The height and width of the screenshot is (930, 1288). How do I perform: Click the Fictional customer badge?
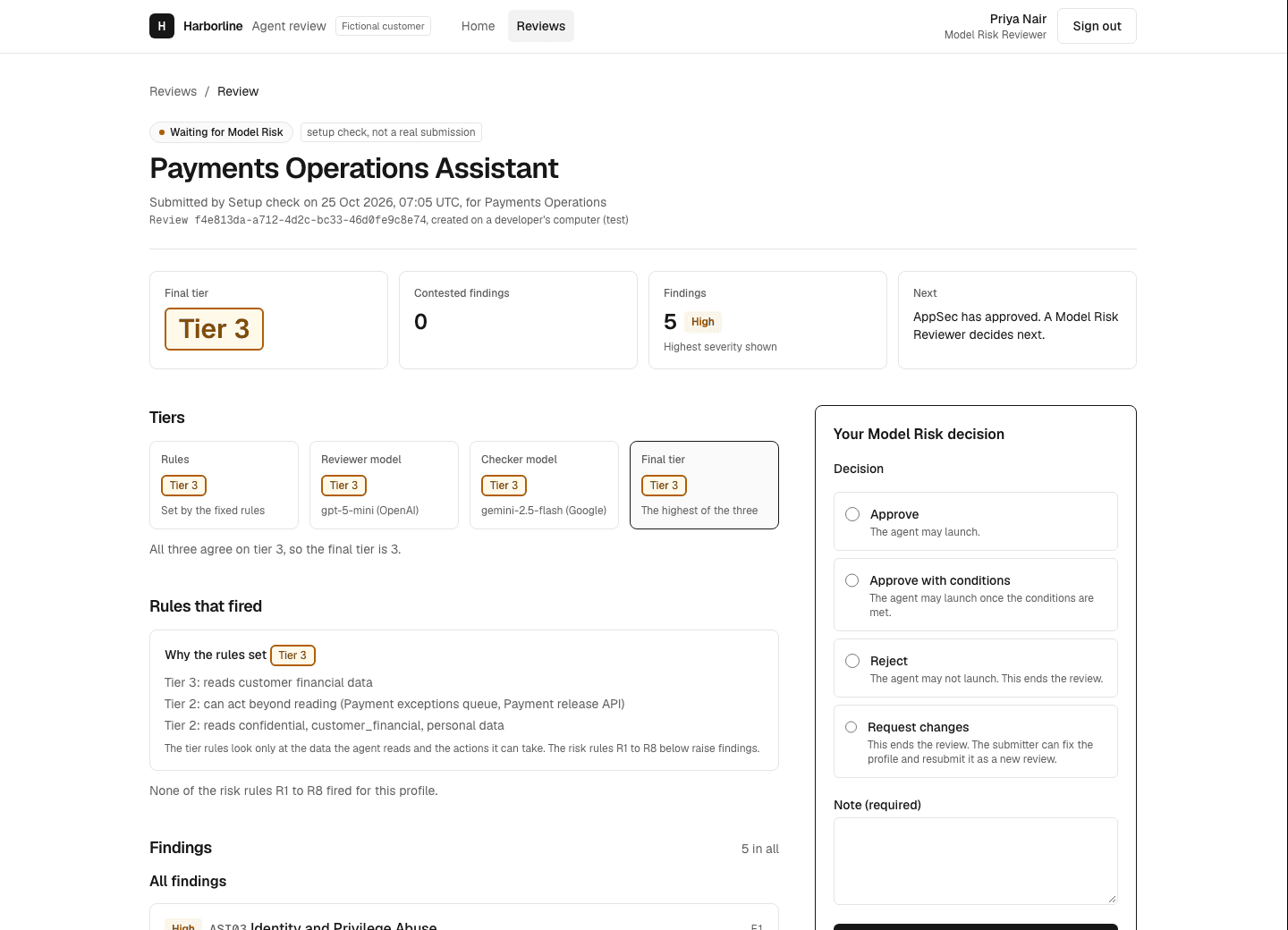383,26
